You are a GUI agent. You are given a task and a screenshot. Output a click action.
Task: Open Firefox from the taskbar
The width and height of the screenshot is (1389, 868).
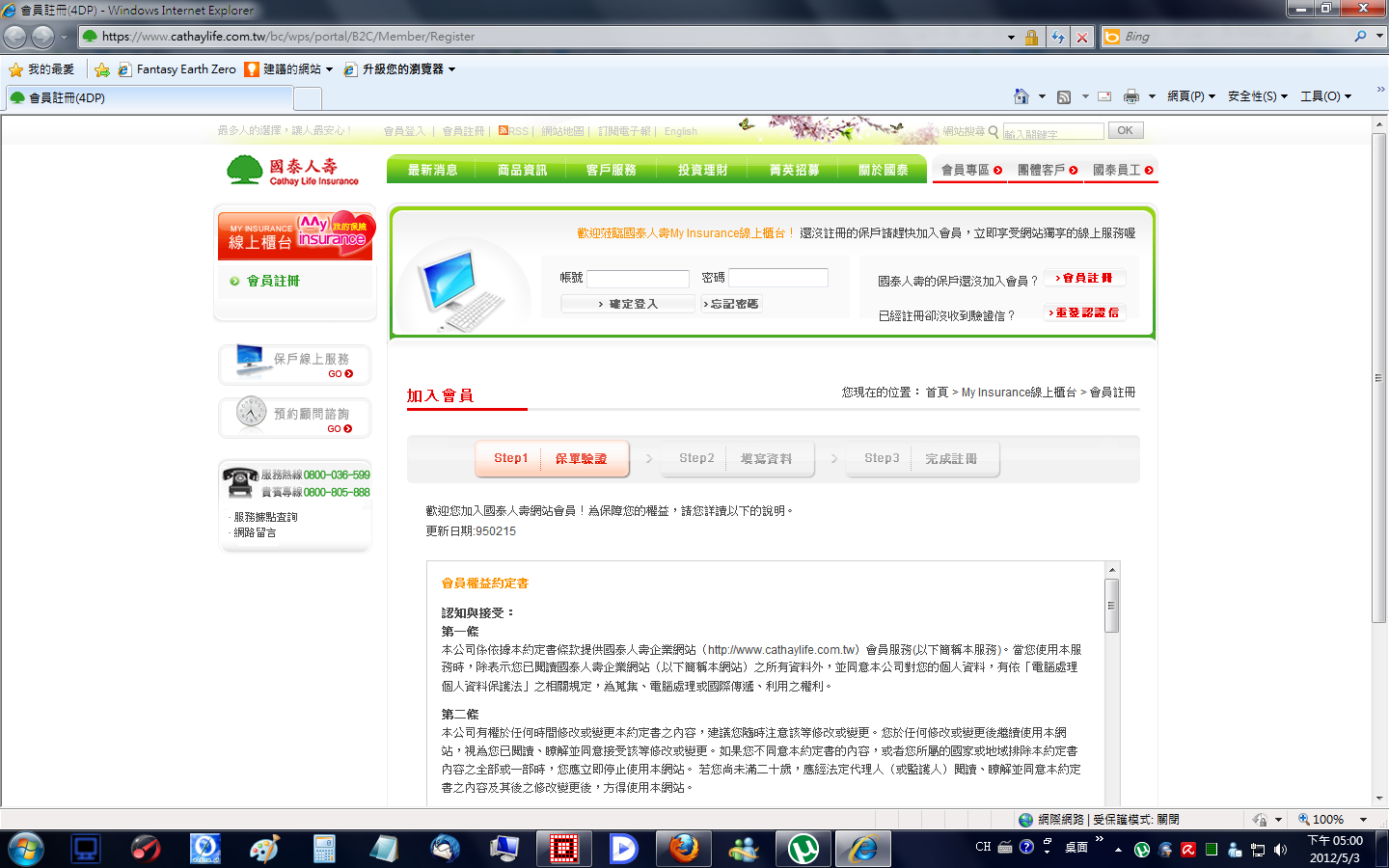point(684,849)
